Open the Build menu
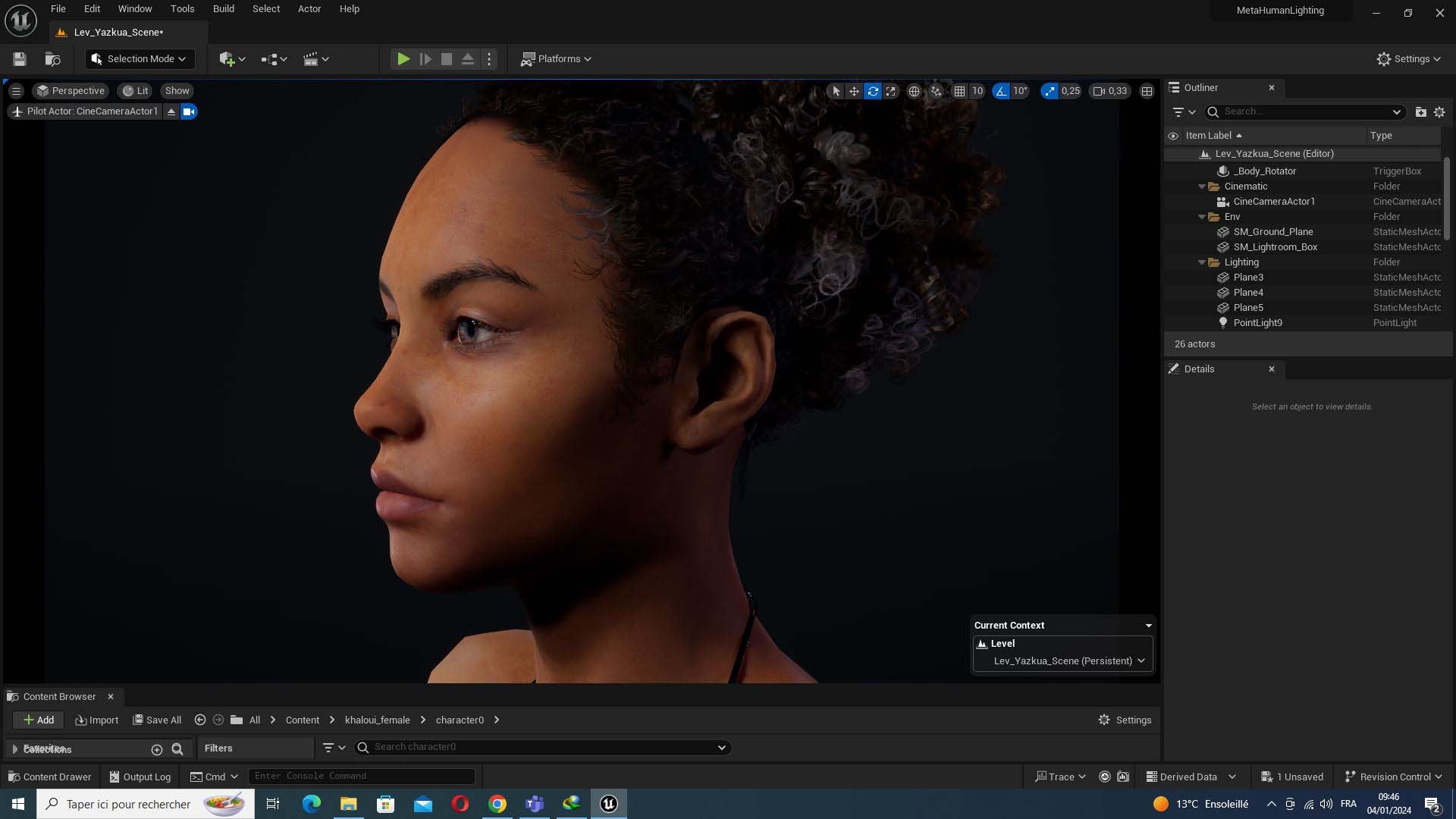Image resolution: width=1456 pixels, height=819 pixels. coord(224,9)
